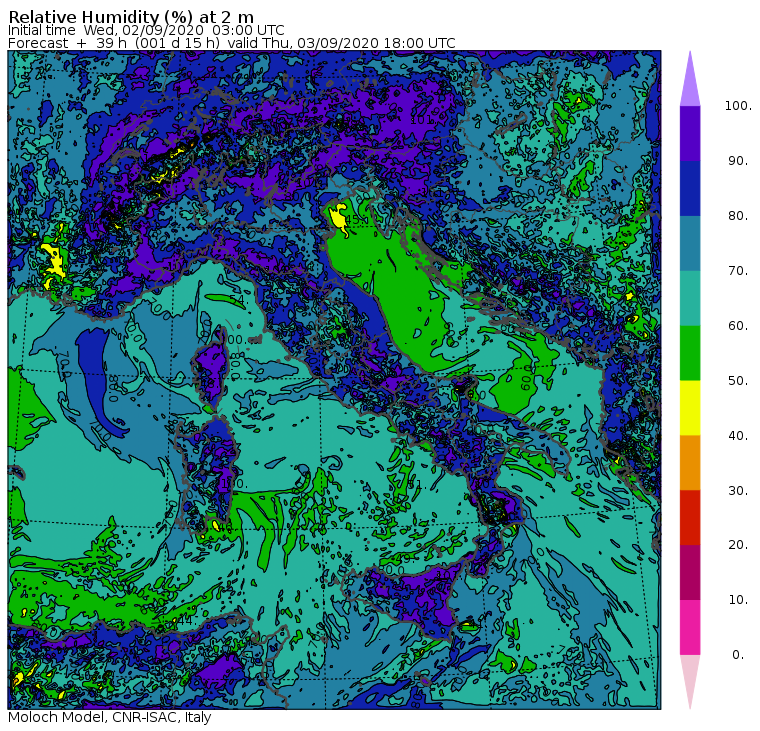Screen dimensions: 760x731
Task: Click the "30." legend value label
Action: [x=738, y=490]
